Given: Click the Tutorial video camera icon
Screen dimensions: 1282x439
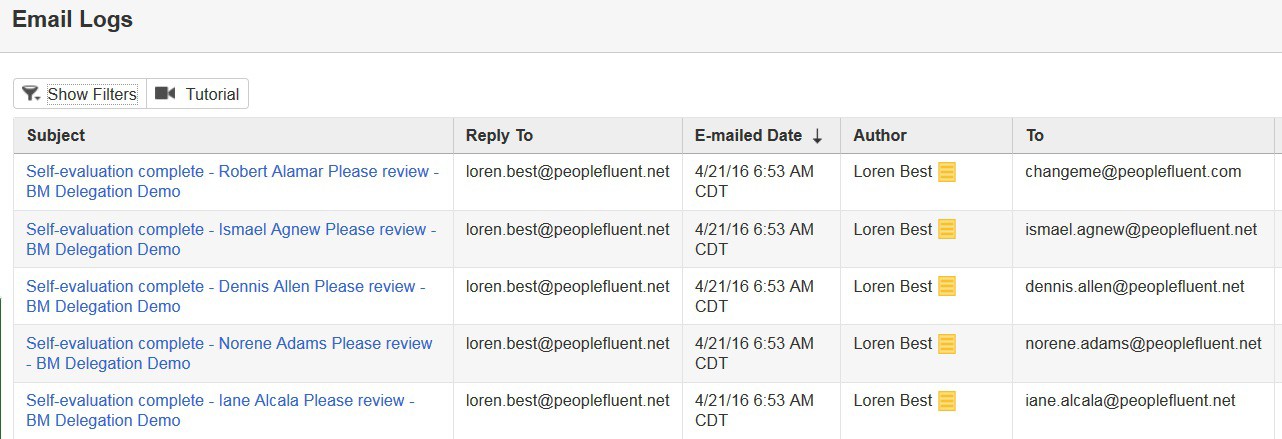Looking at the screenshot, I should point(165,93).
